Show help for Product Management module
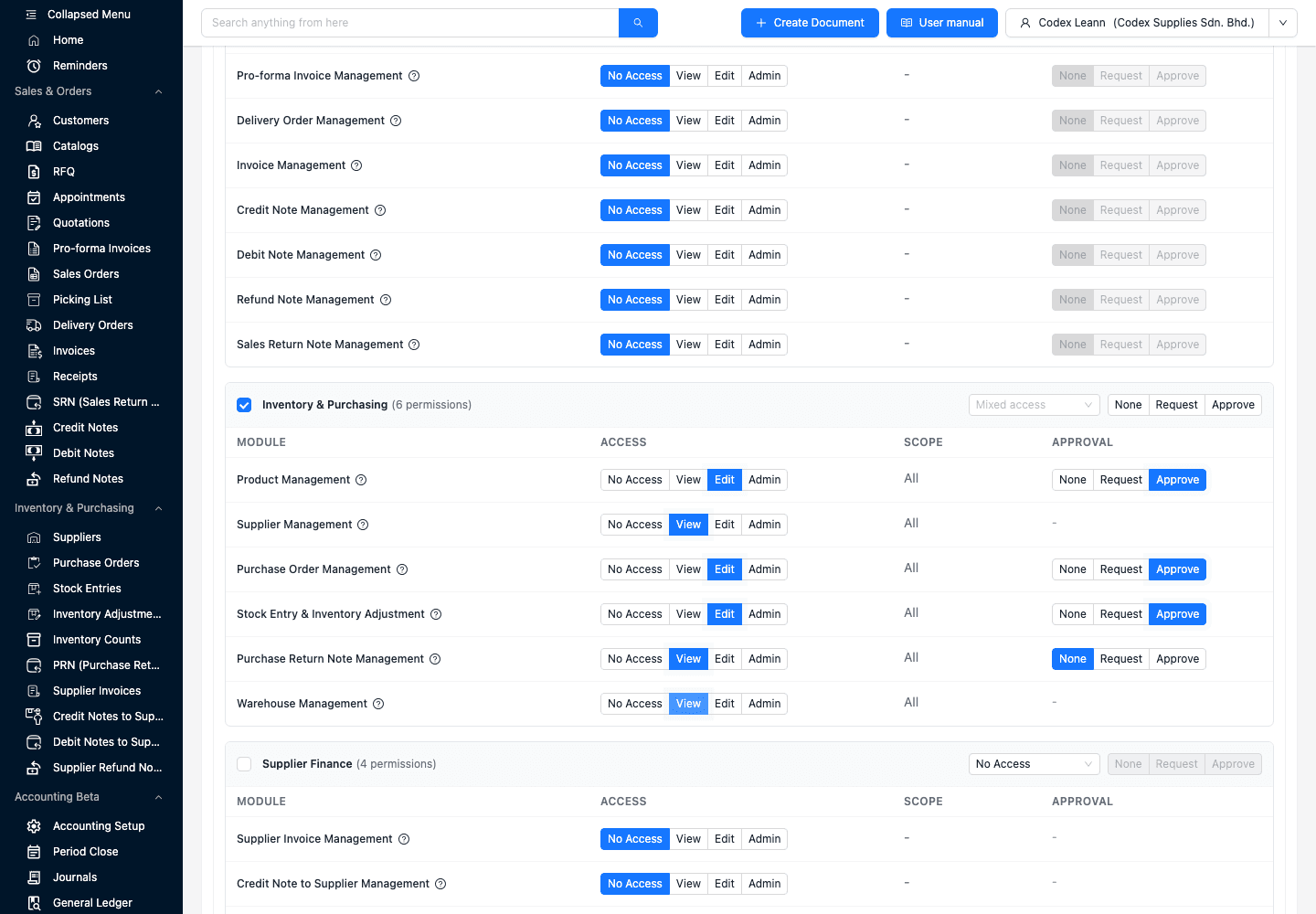1316x914 pixels. tap(361, 480)
